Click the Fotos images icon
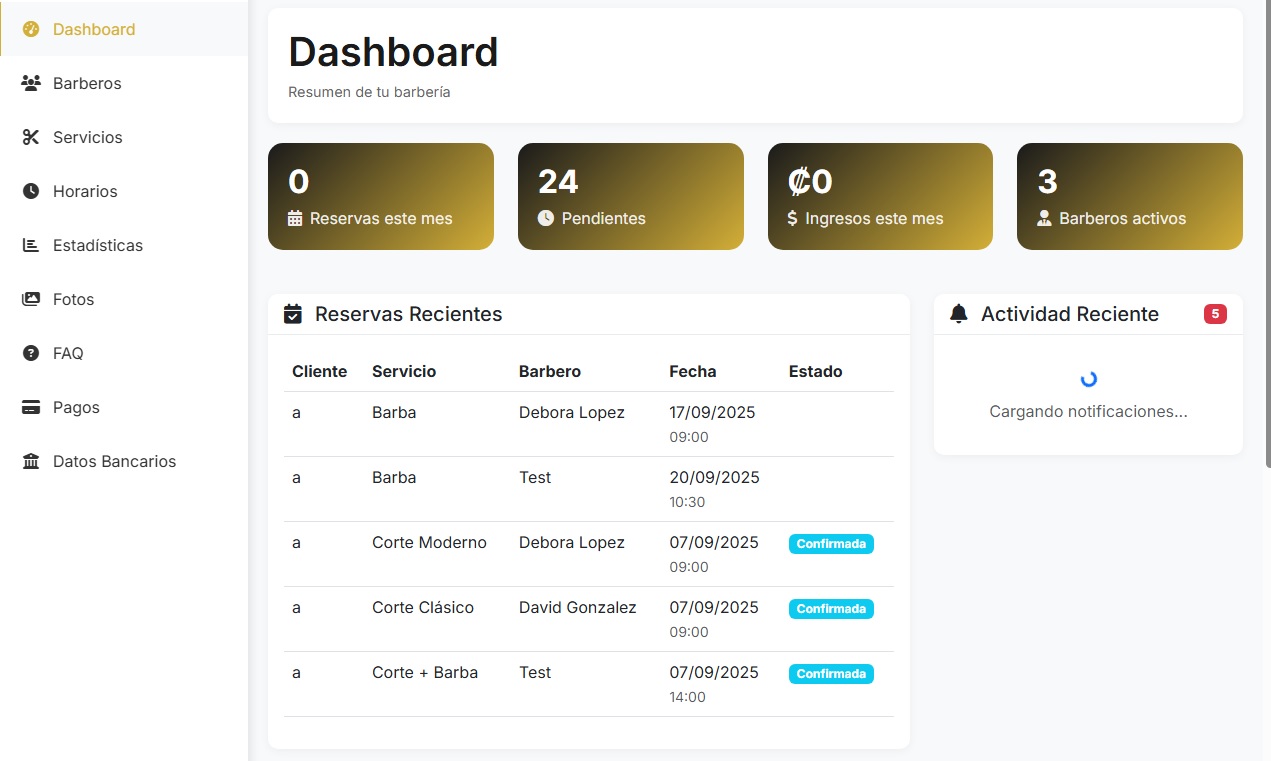Screen dimensions: 1271x761 pyautogui.click(x=31, y=299)
